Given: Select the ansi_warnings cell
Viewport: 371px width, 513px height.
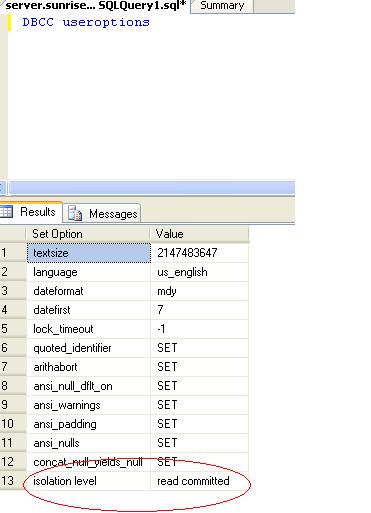Looking at the screenshot, I should [x=89, y=405].
